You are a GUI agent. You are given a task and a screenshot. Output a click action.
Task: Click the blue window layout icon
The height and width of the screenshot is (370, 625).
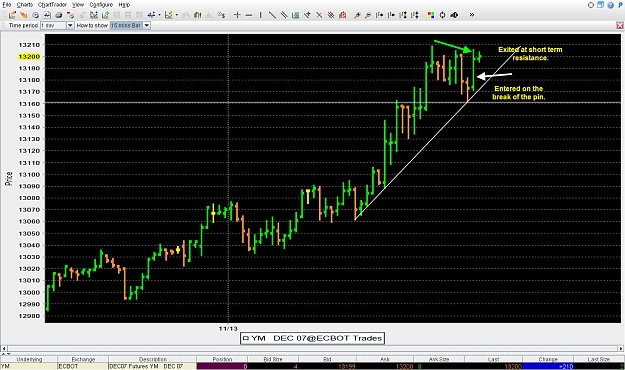coord(600,5)
